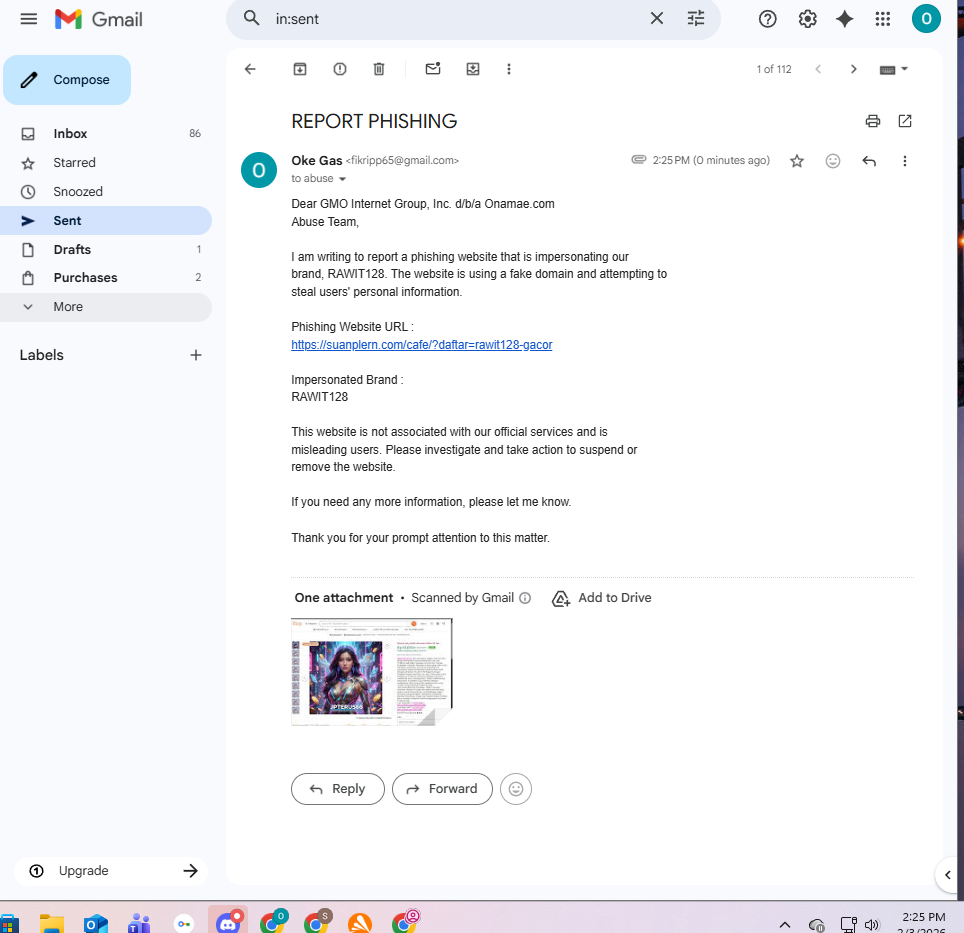Image resolution: width=964 pixels, height=933 pixels.
Task: View Scanned by Gmail info icon
Action: pos(525,598)
